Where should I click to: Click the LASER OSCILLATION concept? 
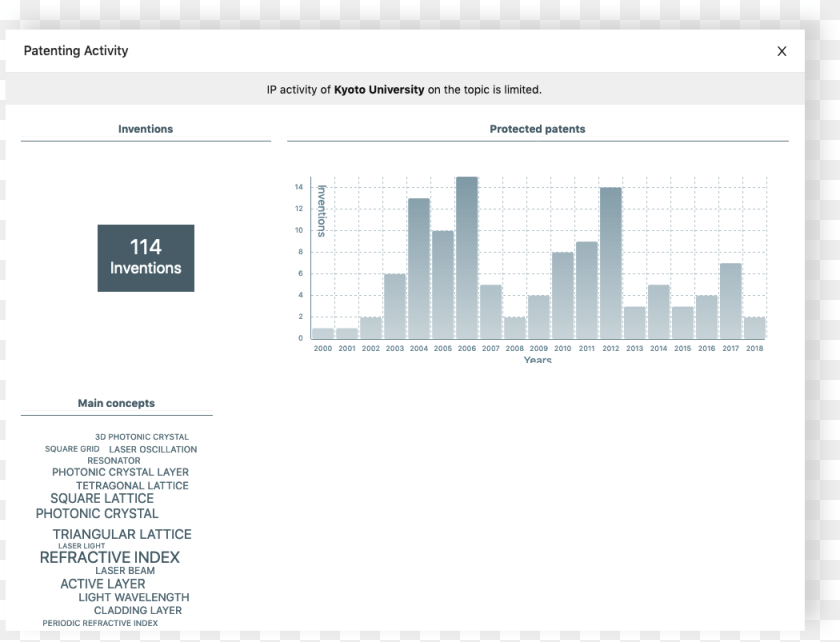tap(153, 449)
